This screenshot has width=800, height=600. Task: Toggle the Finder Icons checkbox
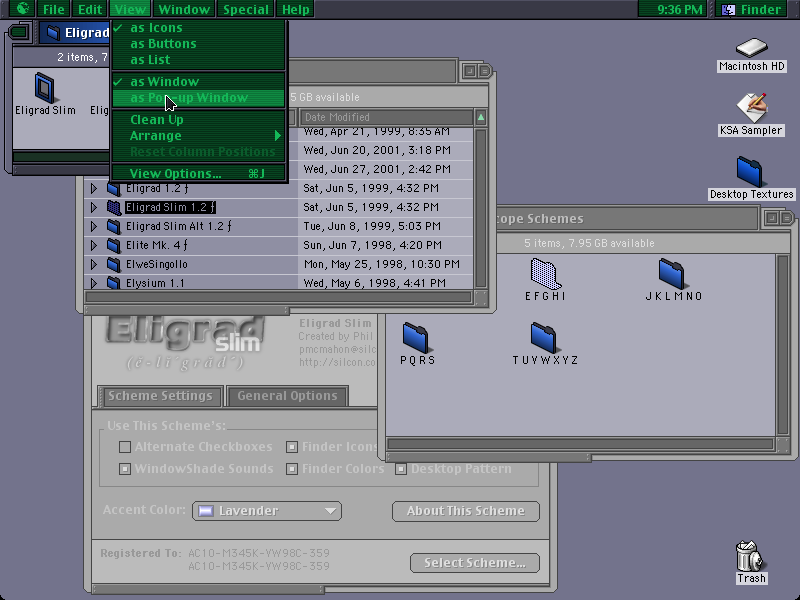[x=292, y=447]
